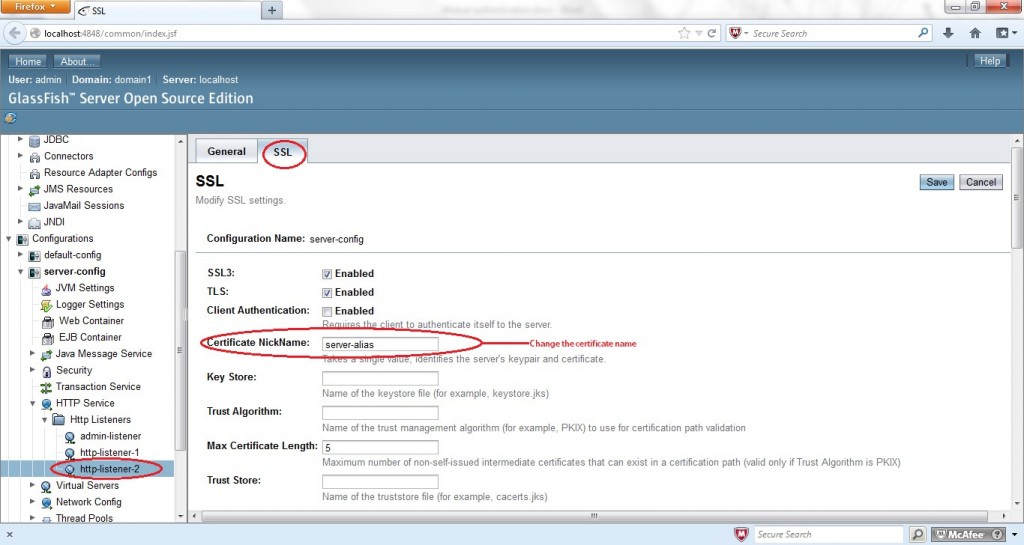Click the HTTP Service globe icon

(46, 403)
